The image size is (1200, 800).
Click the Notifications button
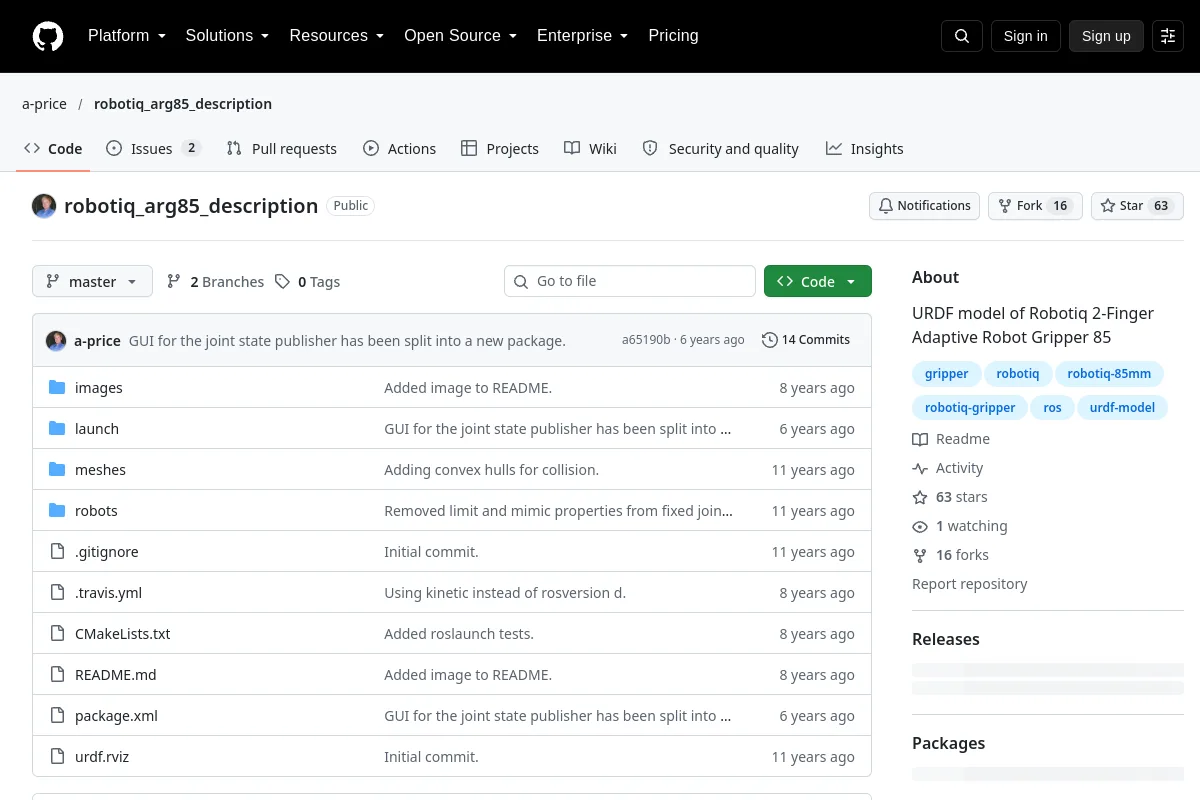924,206
